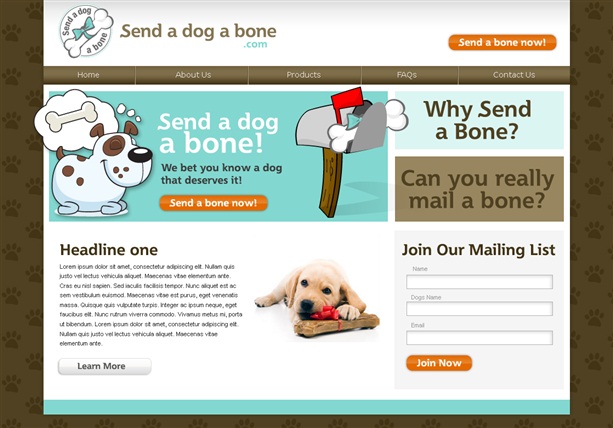Select FAQs in the navigation bar
The width and height of the screenshot is (613, 428).
click(x=407, y=75)
